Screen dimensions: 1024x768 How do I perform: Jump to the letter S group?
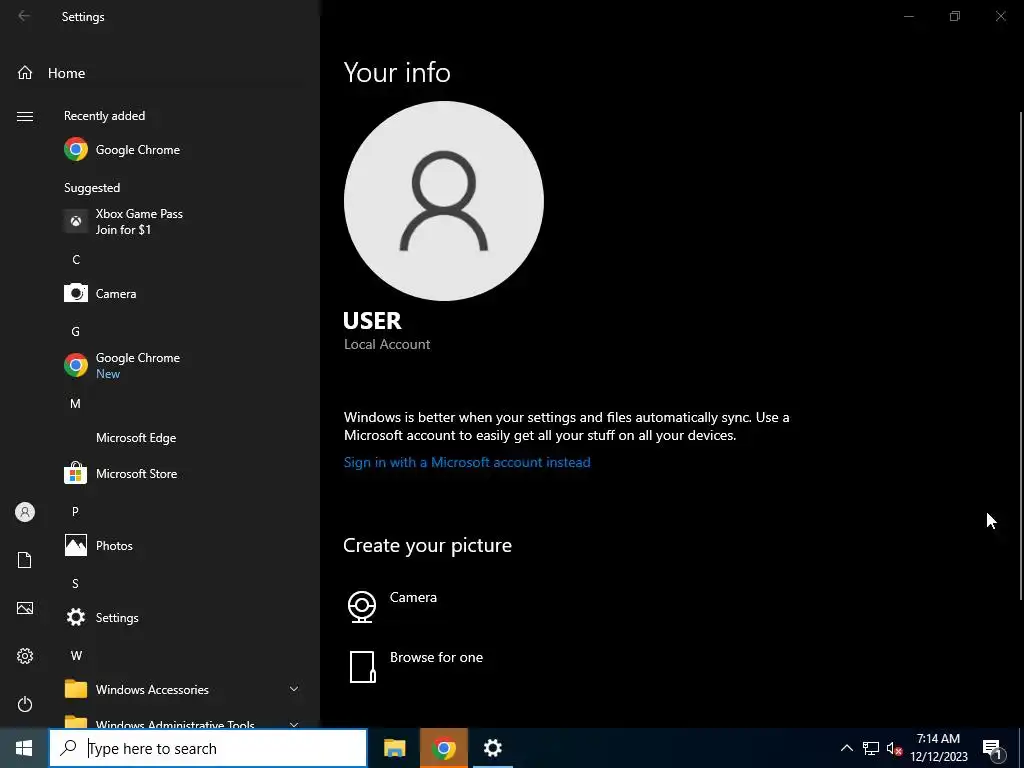tap(75, 583)
